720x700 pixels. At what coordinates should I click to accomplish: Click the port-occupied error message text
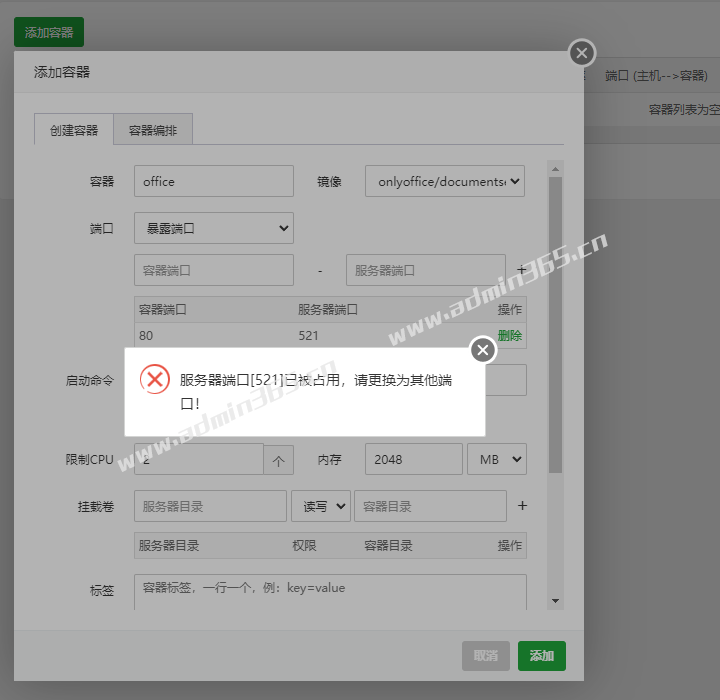316,392
